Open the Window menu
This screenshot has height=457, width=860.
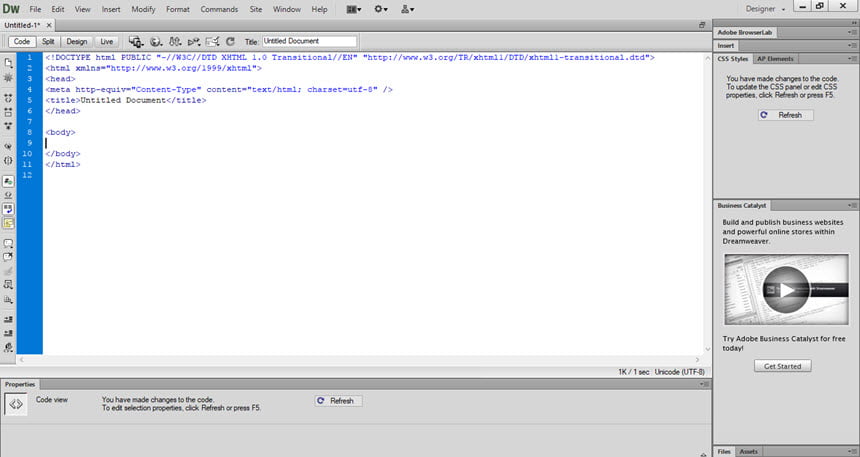(x=287, y=9)
